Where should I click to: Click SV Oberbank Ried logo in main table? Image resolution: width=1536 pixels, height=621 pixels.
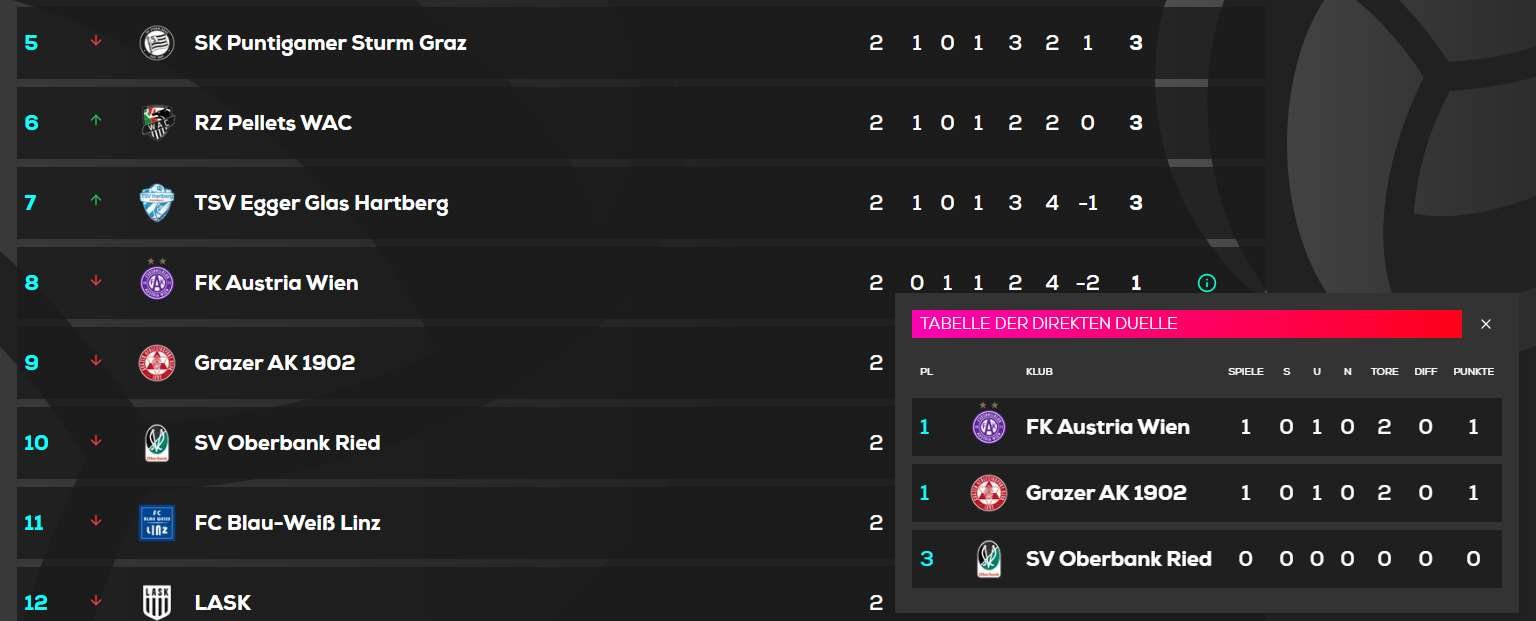156,443
